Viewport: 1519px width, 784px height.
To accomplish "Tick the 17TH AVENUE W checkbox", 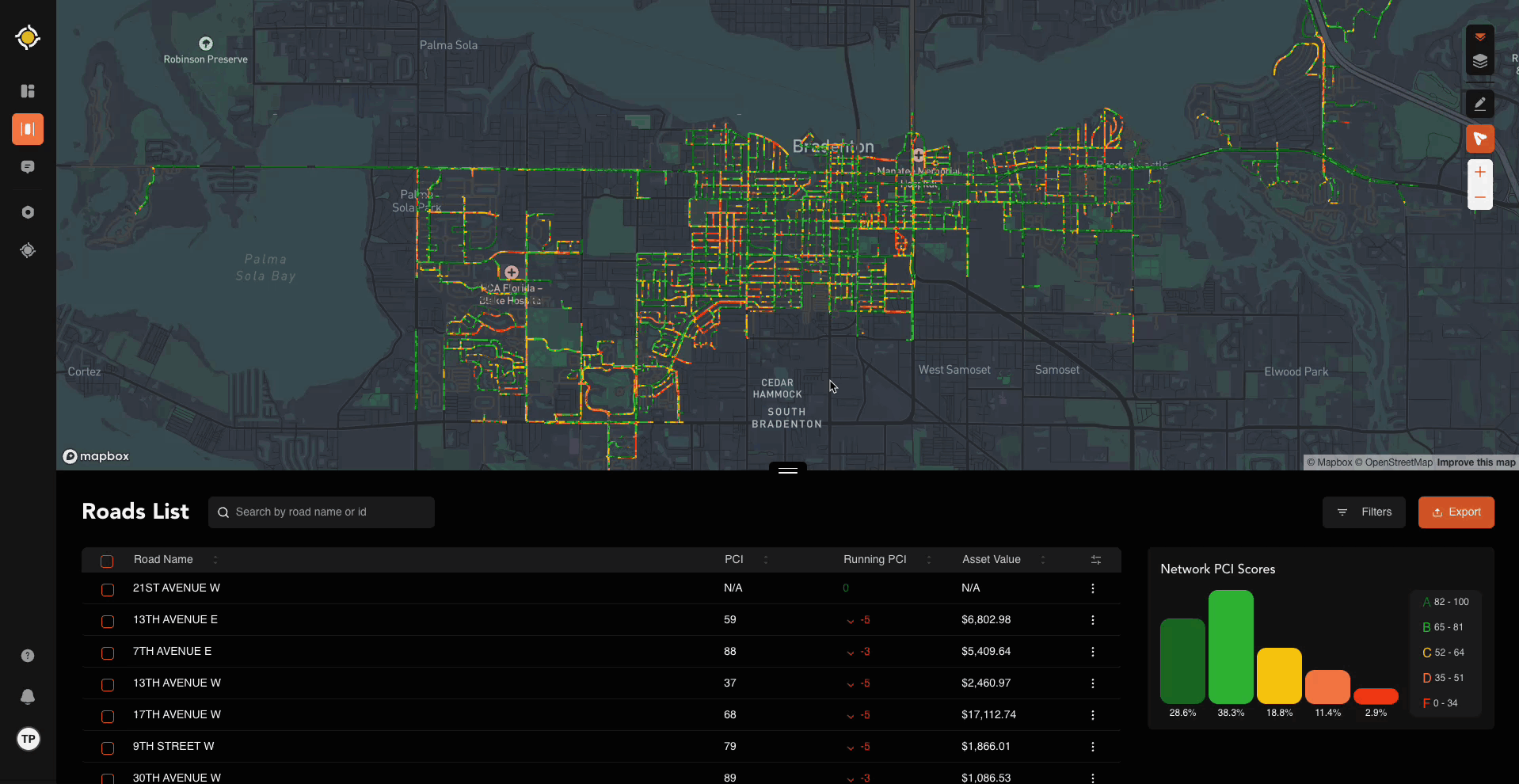I will coord(108,716).
